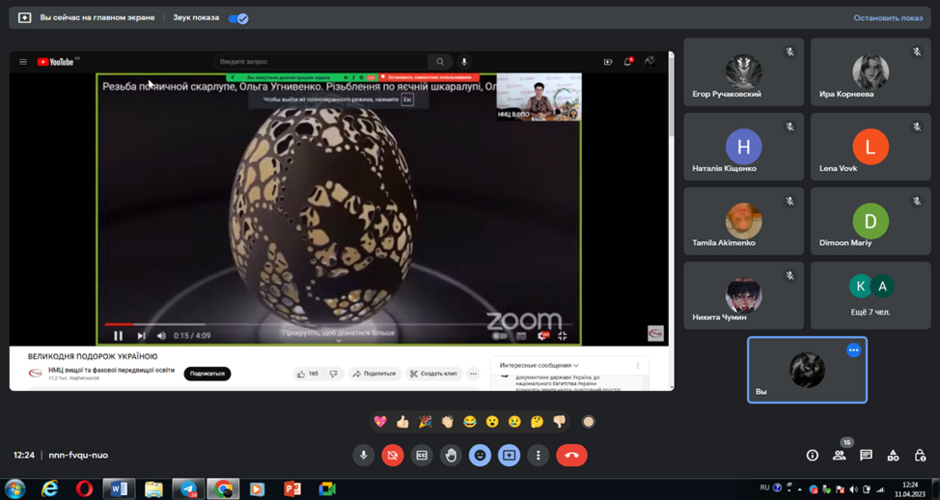Open host controls lock icon
The width and height of the screenshot is (940, 500).
920,456
